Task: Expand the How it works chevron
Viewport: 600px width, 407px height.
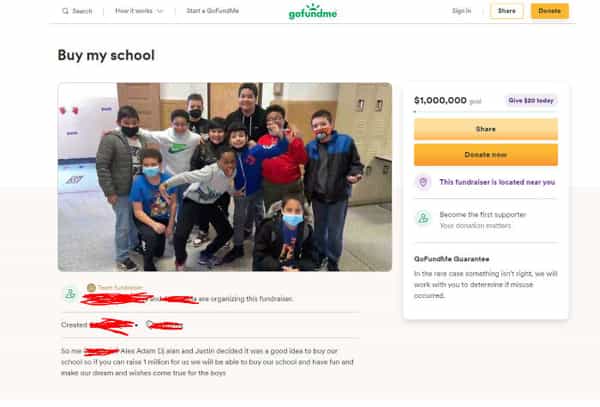Action: (160, 11)
